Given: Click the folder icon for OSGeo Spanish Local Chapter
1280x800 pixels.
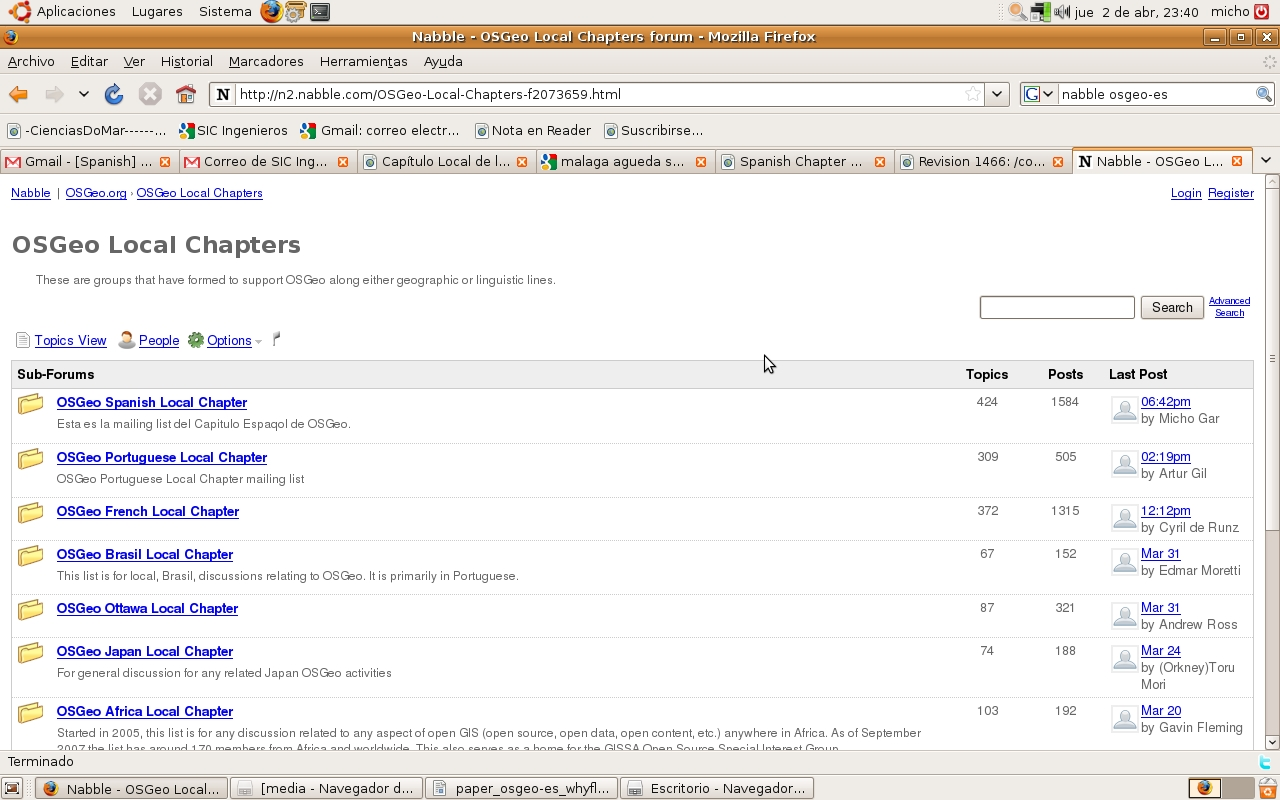Looking at the screenshot, I should [31, 403].
